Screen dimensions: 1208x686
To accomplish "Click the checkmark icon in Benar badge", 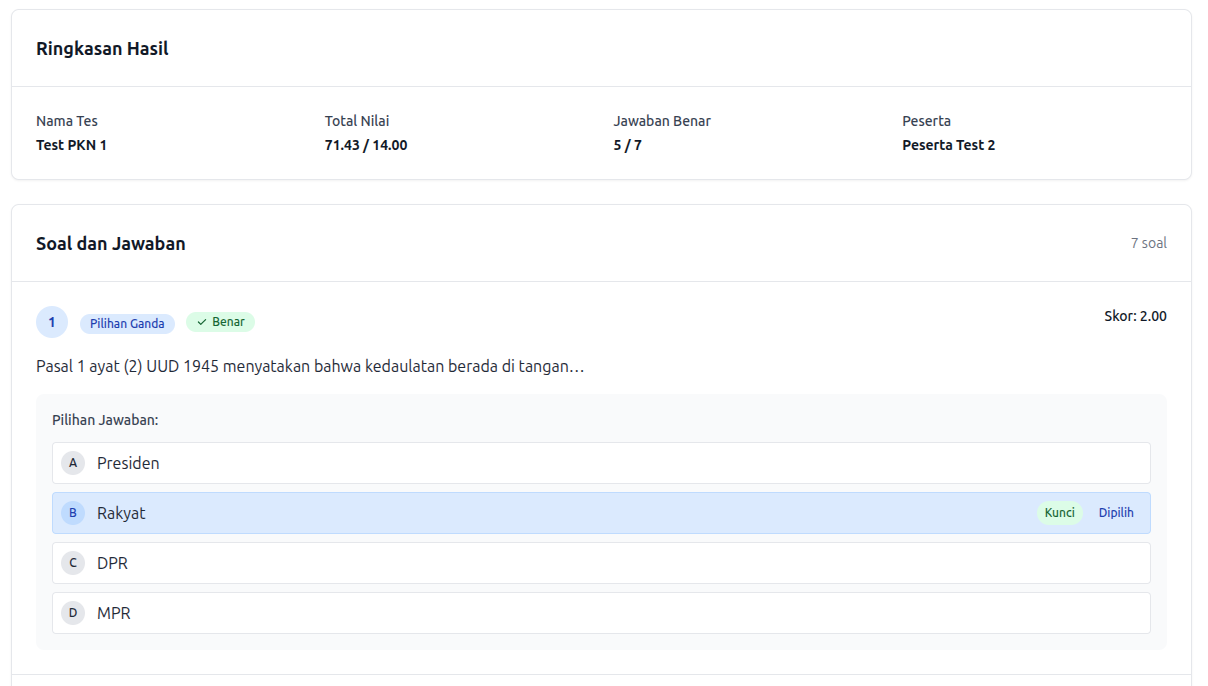I will (x=205, y=322).
